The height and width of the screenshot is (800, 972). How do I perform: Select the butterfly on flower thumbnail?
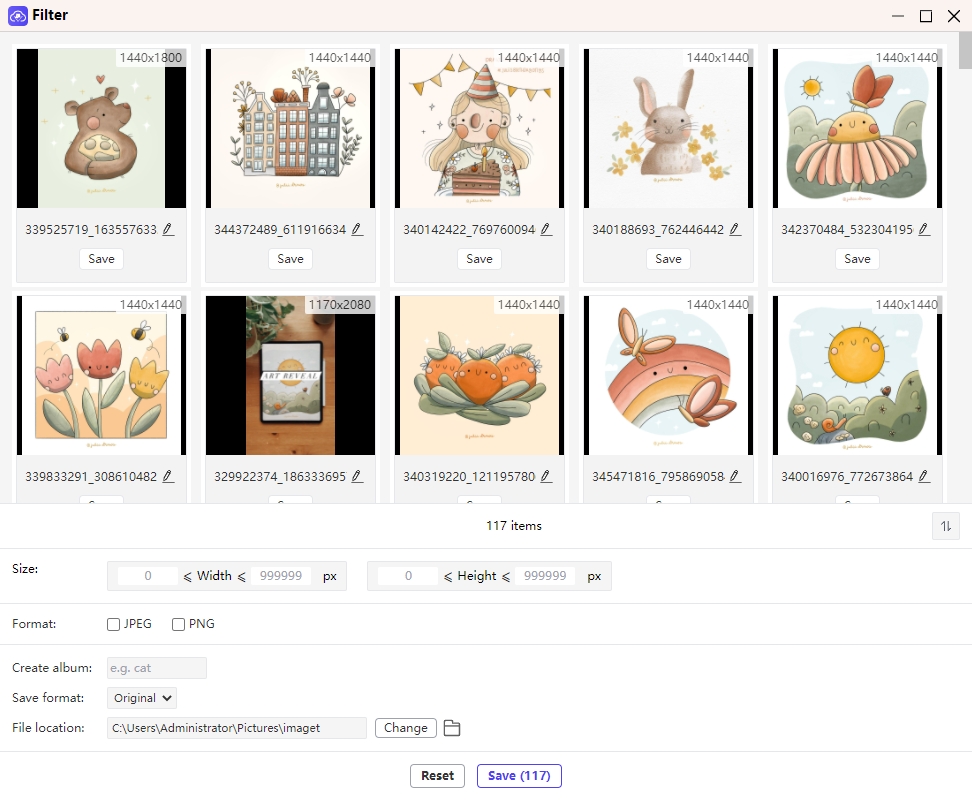(857, 128)
